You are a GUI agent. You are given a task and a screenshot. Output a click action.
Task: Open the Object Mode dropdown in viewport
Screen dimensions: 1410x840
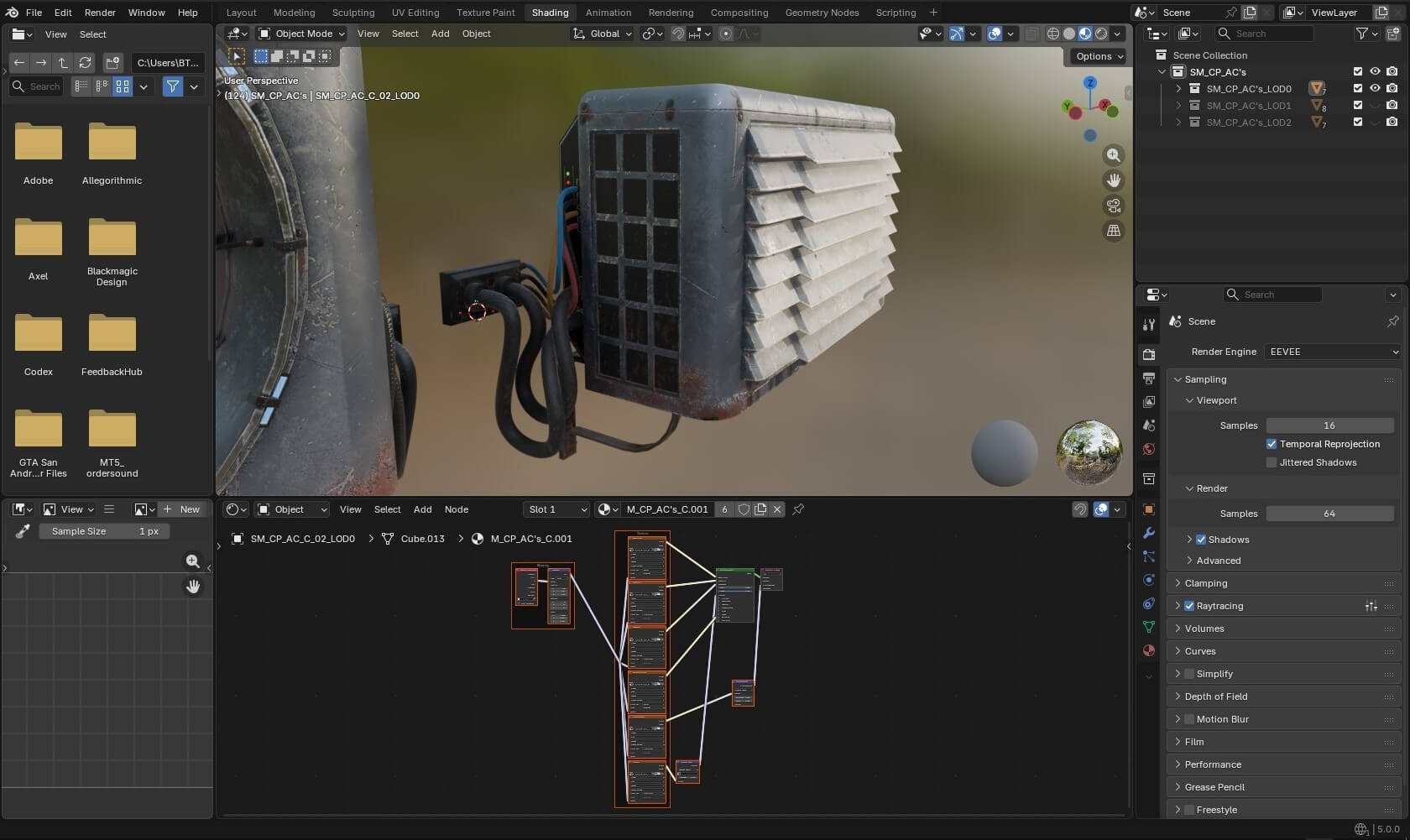(301, 34)
